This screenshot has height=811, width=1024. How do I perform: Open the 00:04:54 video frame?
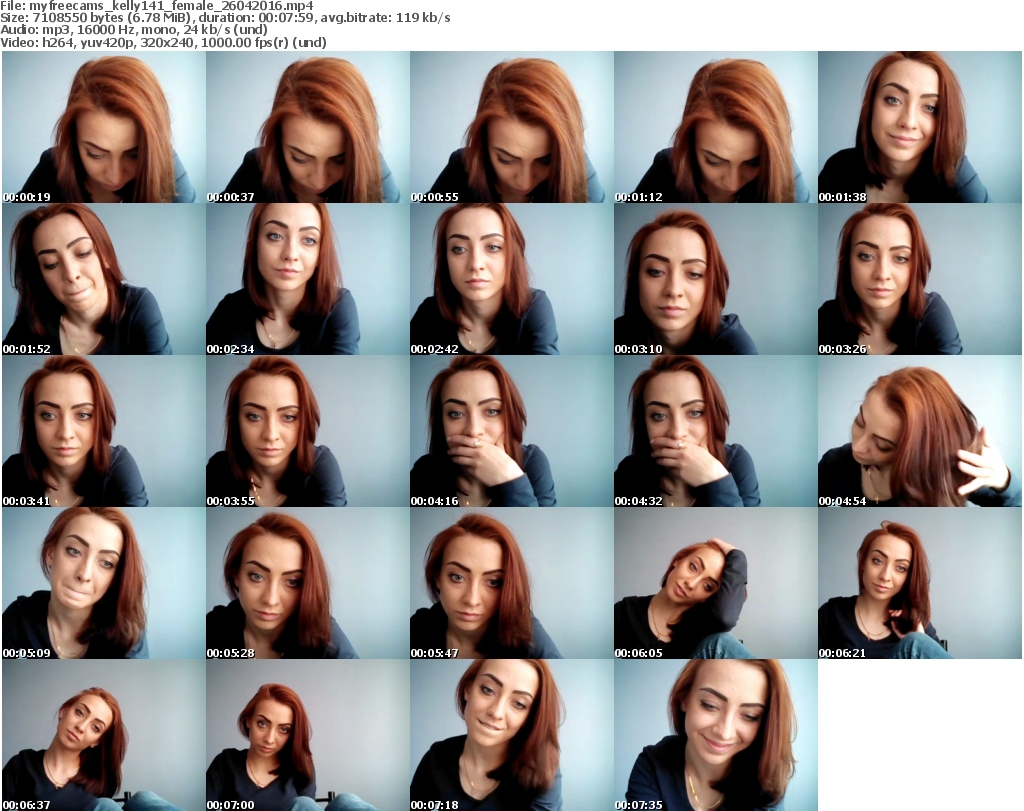click(919, 431)
